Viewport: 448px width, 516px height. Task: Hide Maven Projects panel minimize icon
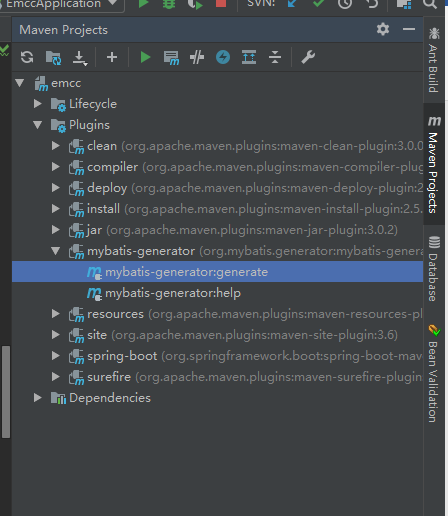pyautogui.click(x=409, y=29)
